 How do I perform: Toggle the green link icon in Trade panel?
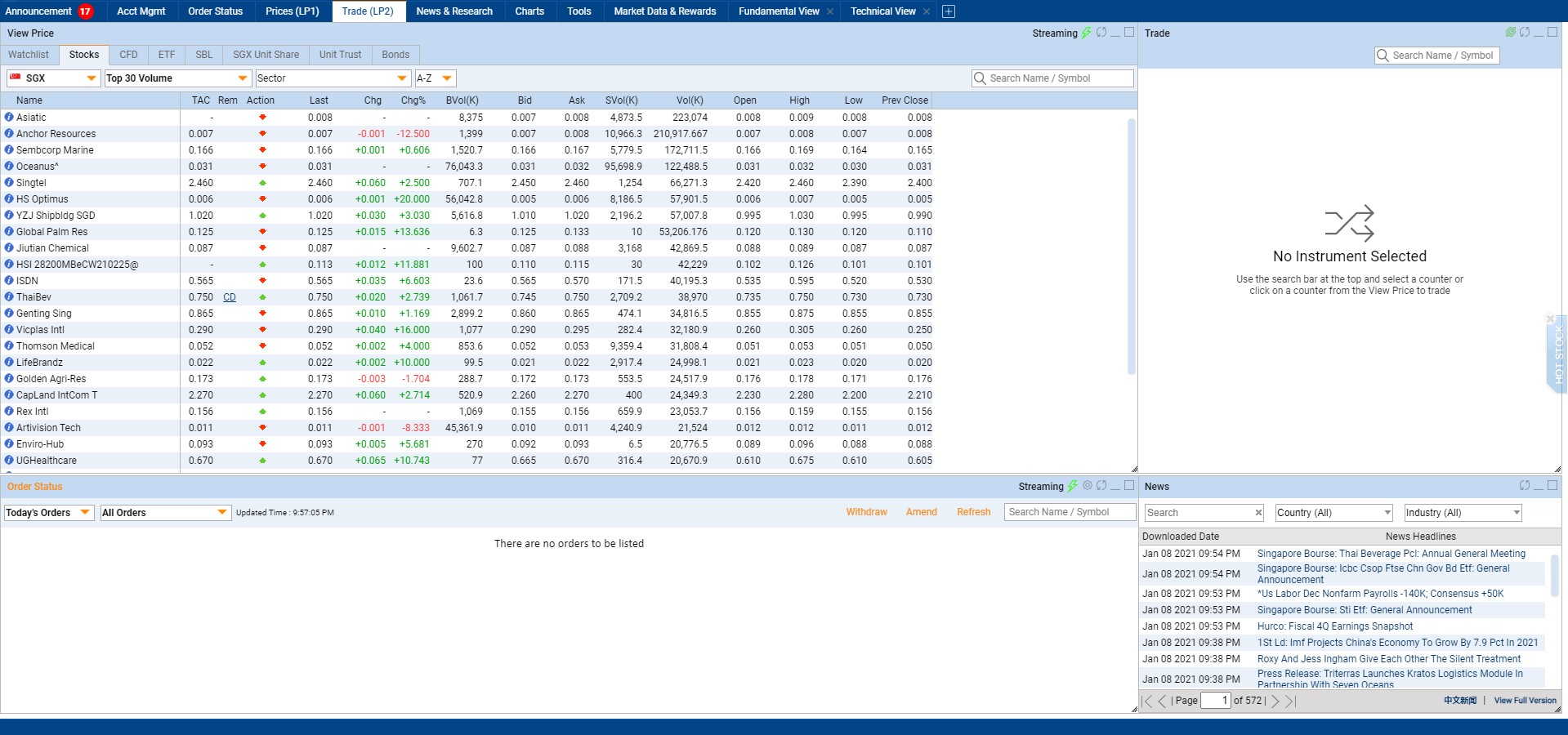pos(1510,33)
